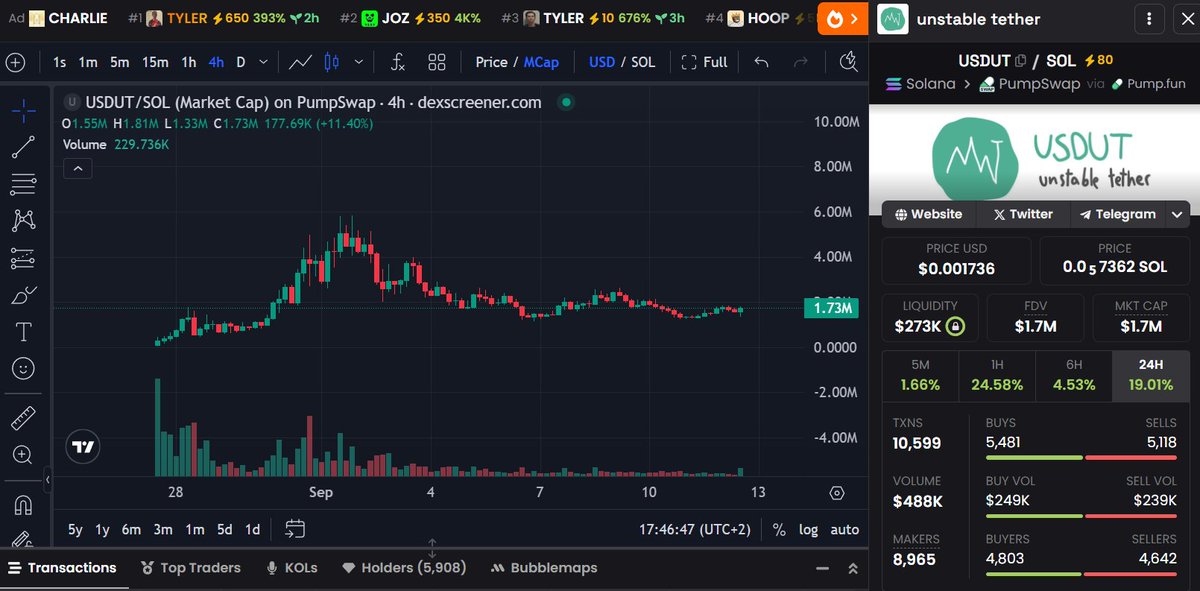Toggle Full screen chart mode
The height and width of the screenshot is (591, 1200).
click(x=704, y=62)
